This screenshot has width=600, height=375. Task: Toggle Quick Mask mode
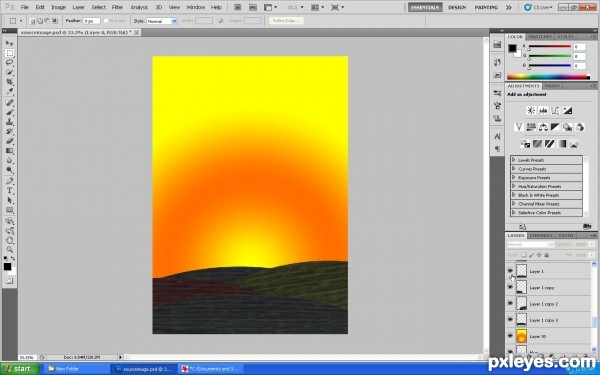[x=10, y=281]
